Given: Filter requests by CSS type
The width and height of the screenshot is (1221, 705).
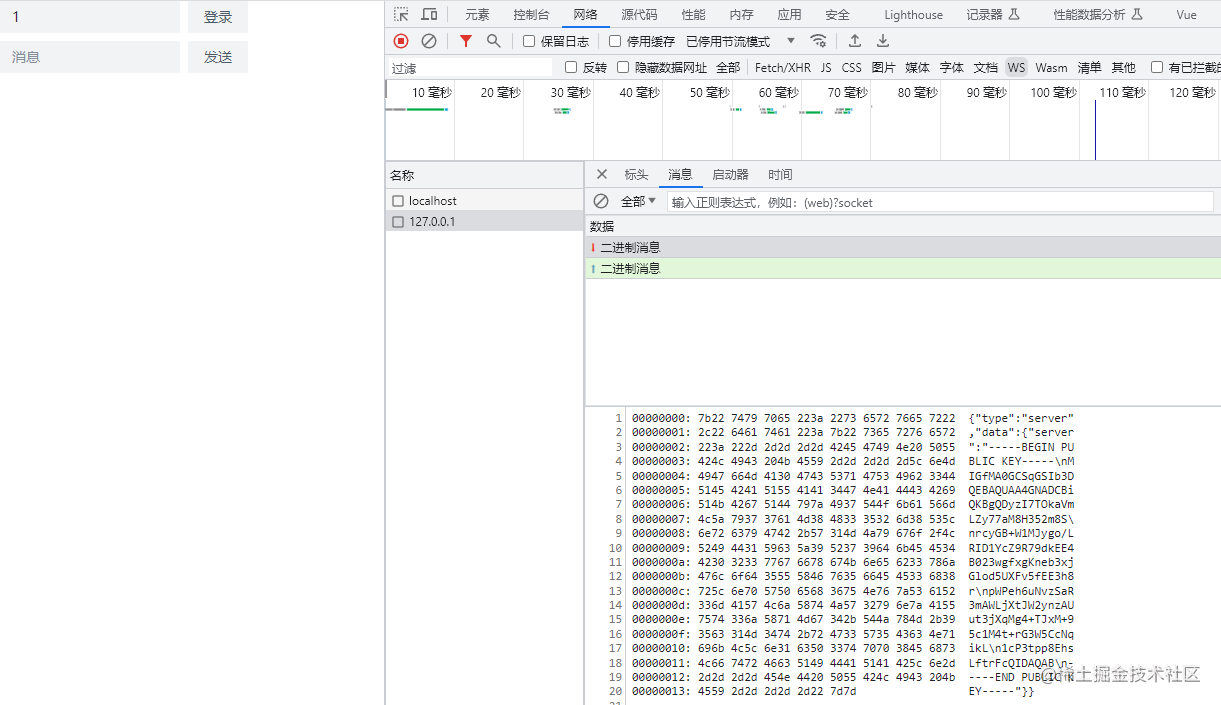Looking at the screenshot, I should tap(851, 67).
